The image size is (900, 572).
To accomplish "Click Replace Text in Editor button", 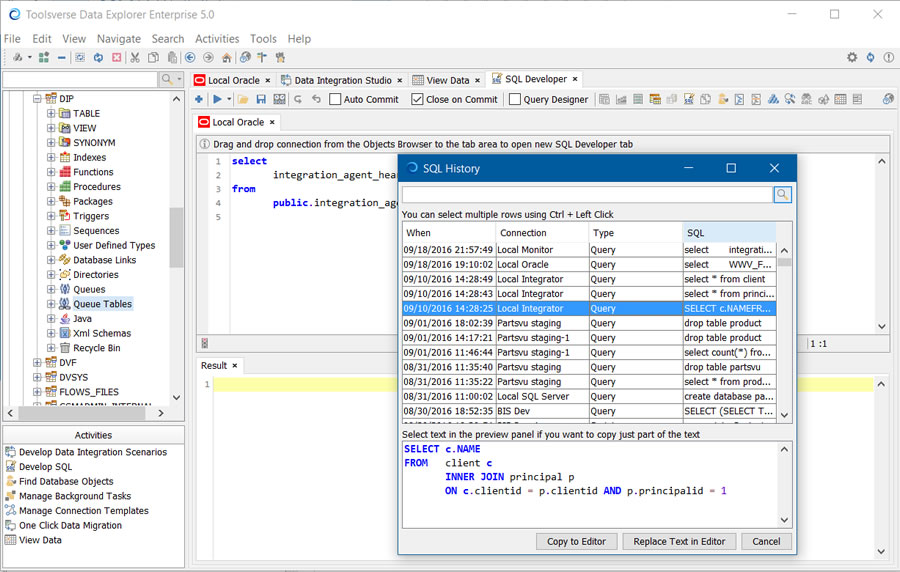I will tap(679, 542).
